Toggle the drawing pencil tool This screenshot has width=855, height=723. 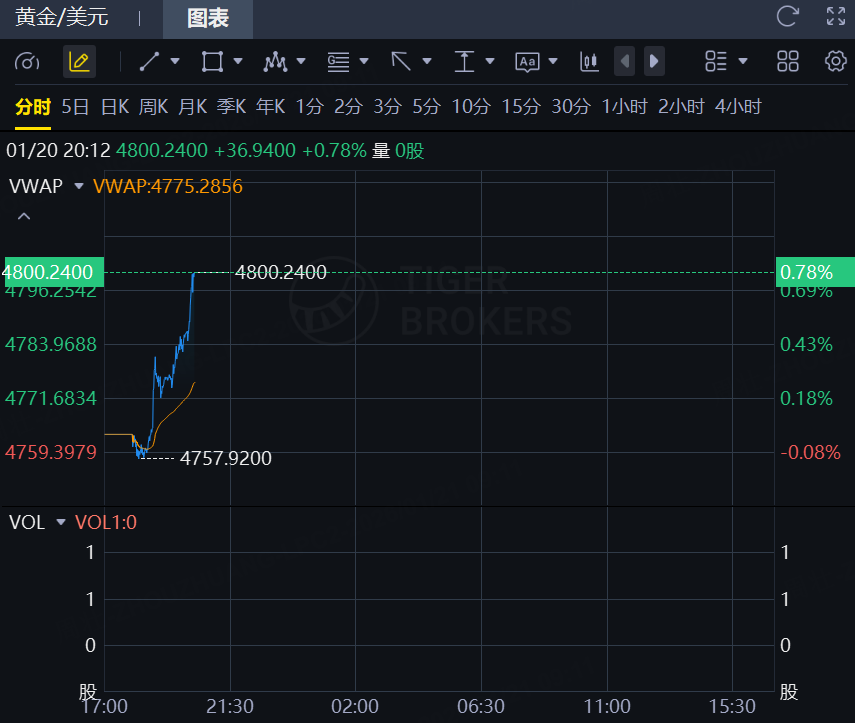79,62
